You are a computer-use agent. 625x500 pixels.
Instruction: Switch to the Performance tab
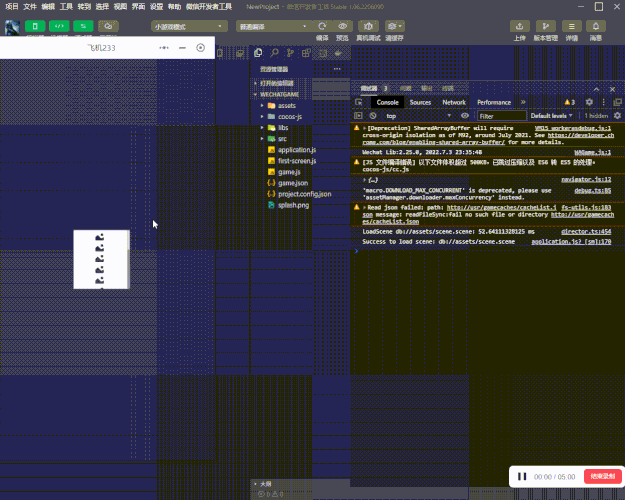coord(494,102)
